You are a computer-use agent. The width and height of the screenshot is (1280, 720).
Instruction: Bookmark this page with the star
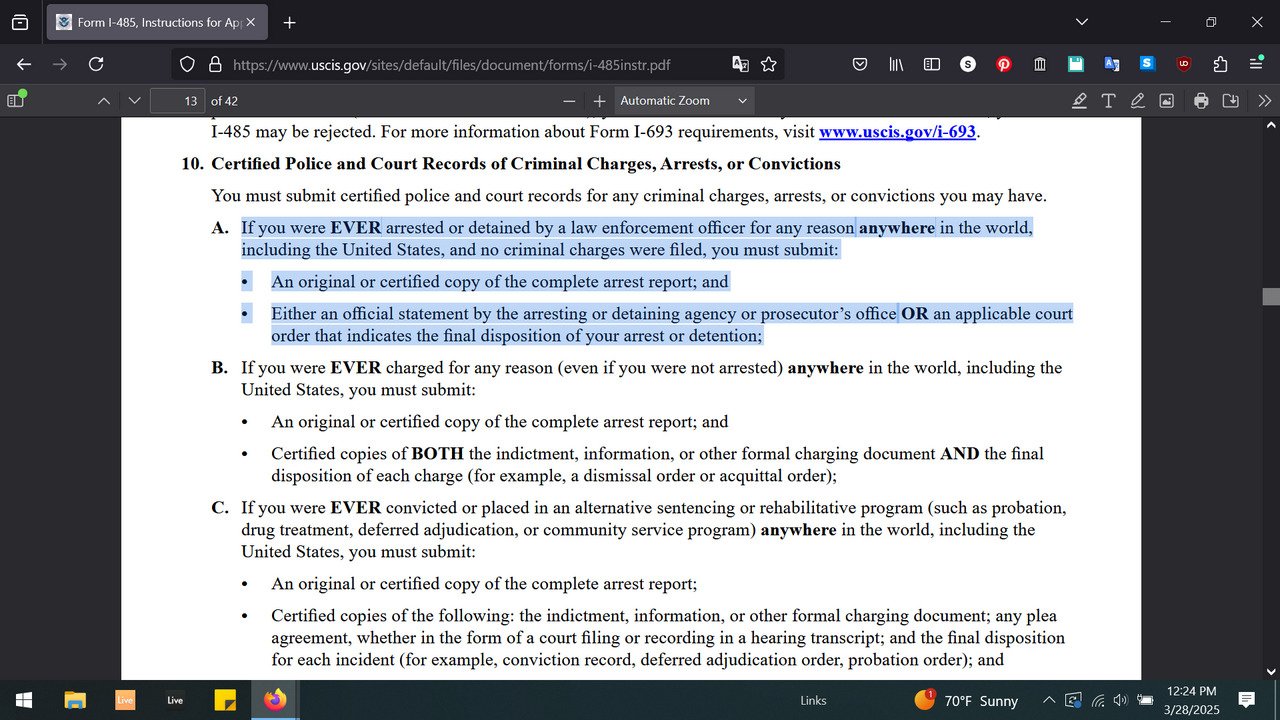click(x=768, y=64)
